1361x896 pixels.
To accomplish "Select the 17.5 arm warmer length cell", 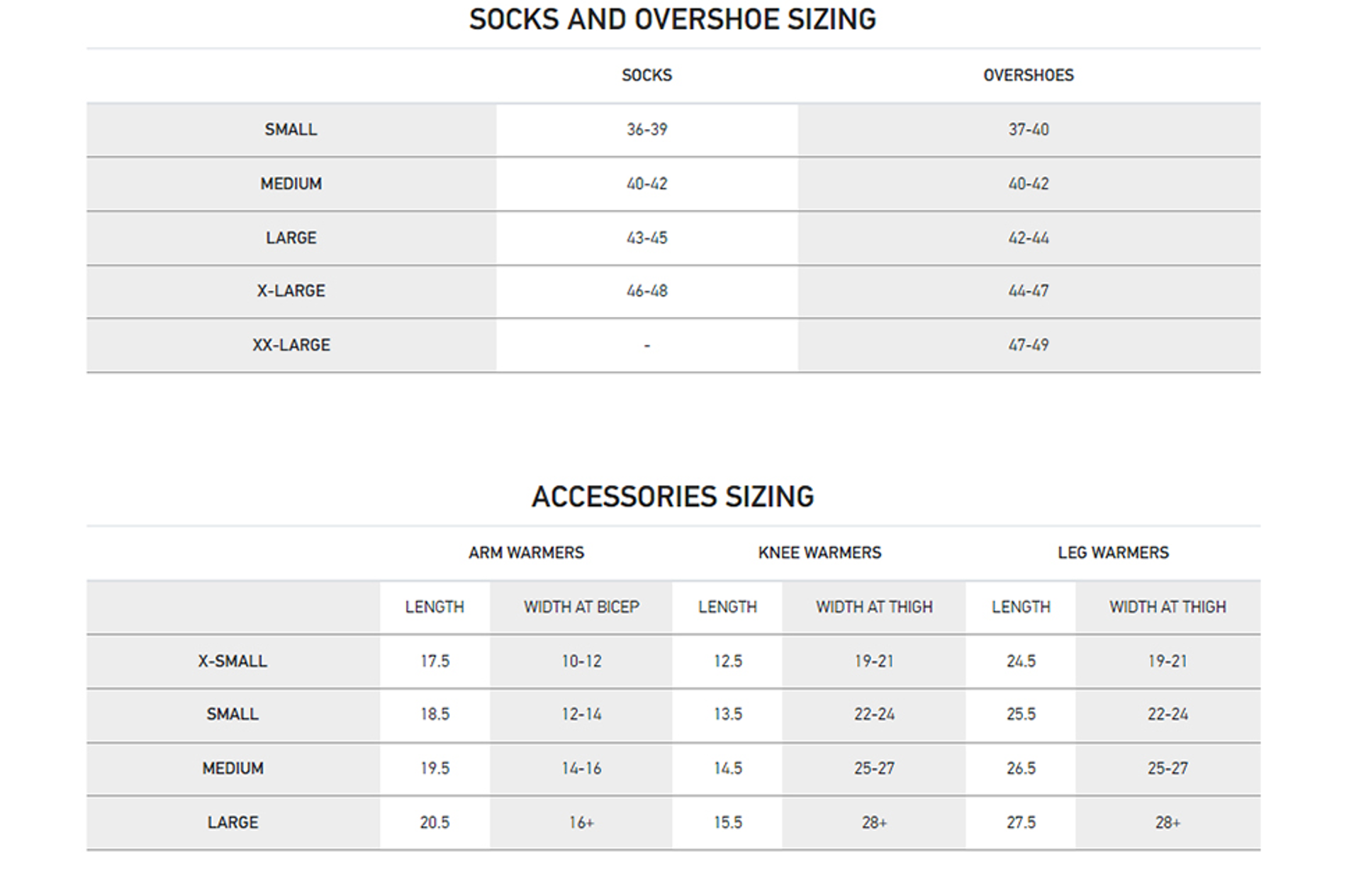I will (435, 661).
